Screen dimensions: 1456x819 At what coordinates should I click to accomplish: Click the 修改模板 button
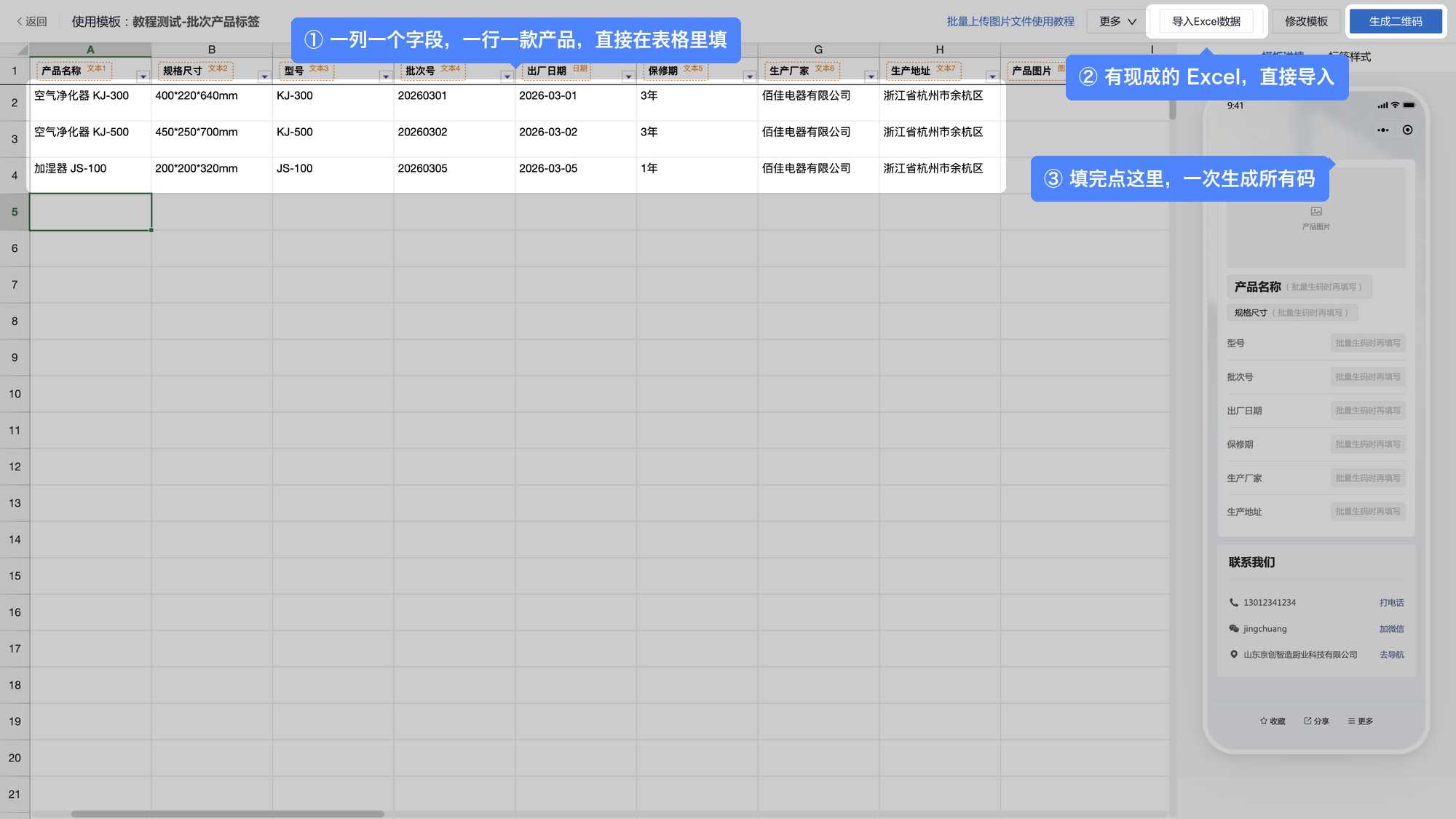tap(1306, 21)
